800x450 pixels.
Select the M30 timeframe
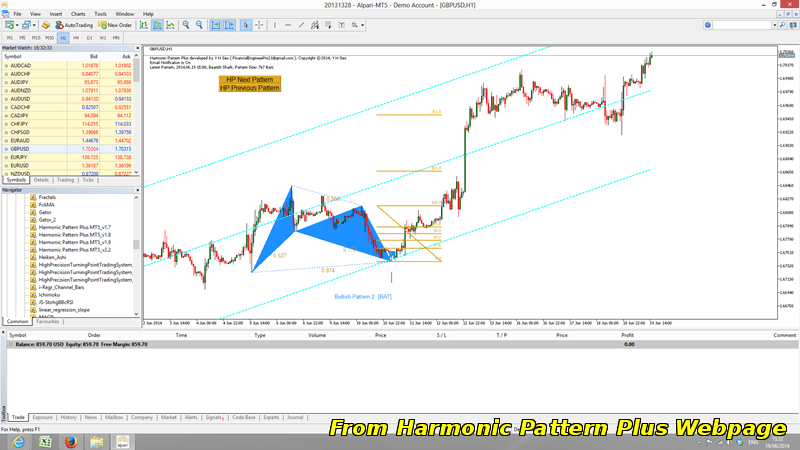[49, 38]
